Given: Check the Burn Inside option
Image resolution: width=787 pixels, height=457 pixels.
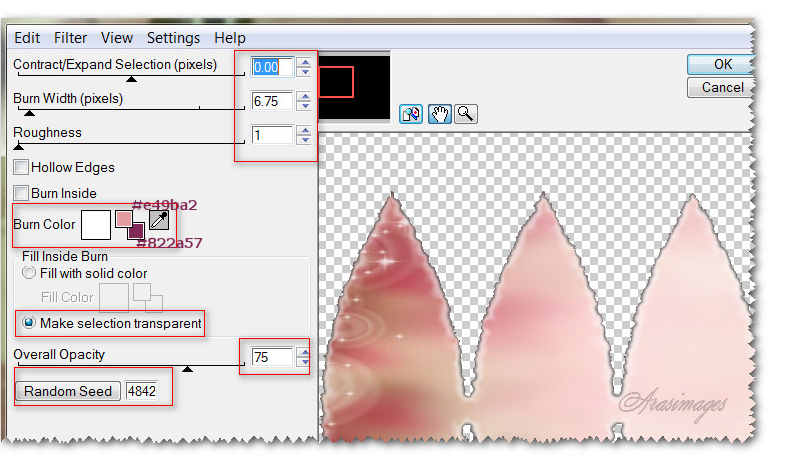Looking at the screenshot, I should click(x=21, y=192).
